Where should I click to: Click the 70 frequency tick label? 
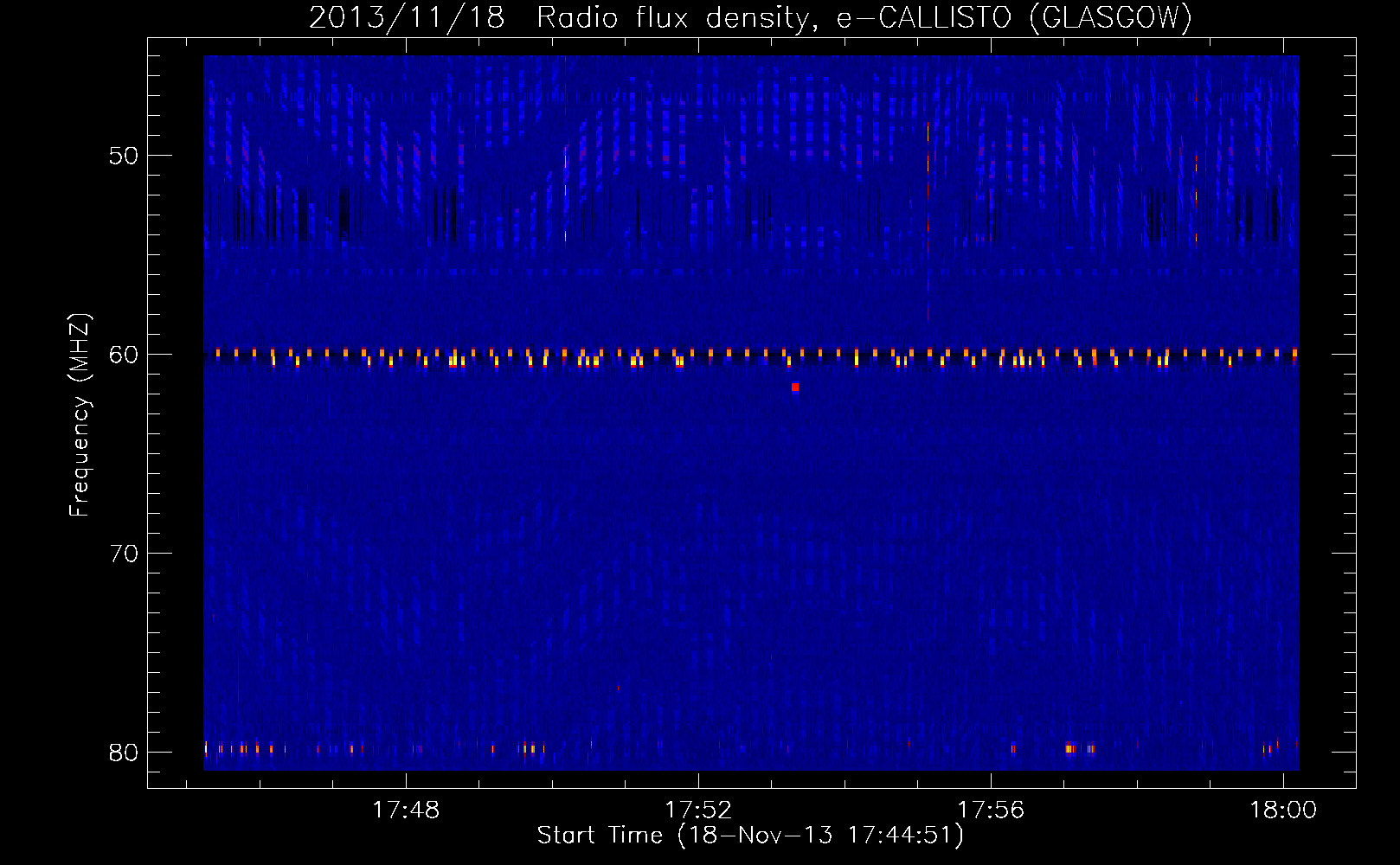pyautogui.click(x=124, y=554)
